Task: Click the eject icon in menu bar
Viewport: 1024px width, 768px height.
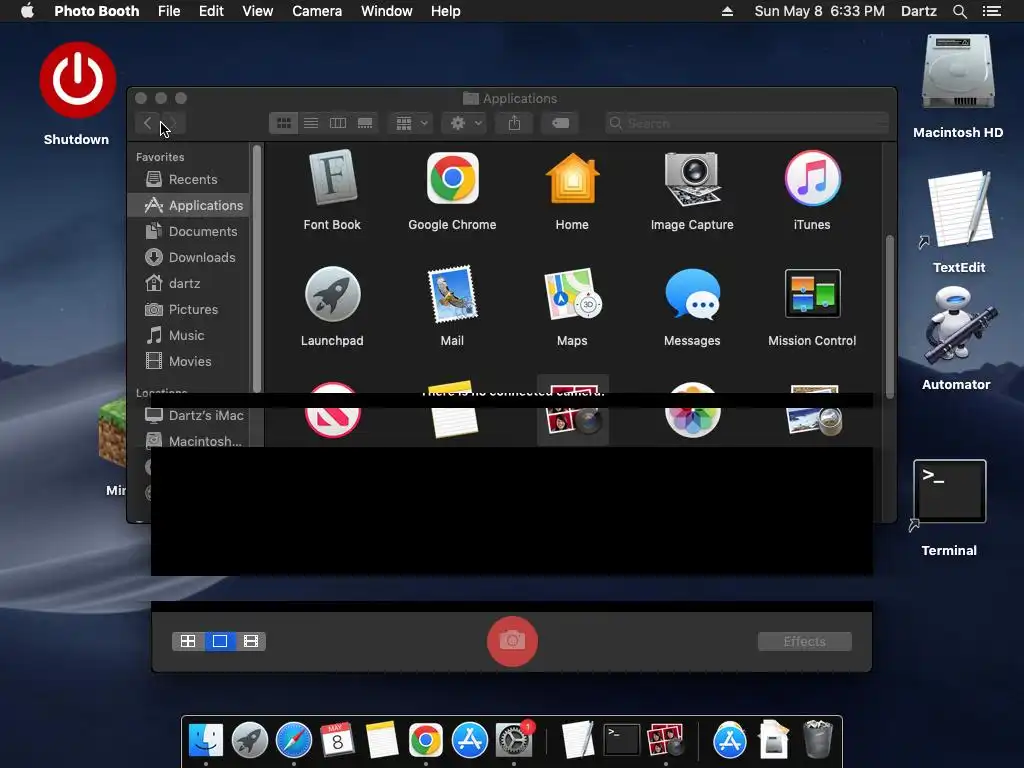Action: point(727,11)
